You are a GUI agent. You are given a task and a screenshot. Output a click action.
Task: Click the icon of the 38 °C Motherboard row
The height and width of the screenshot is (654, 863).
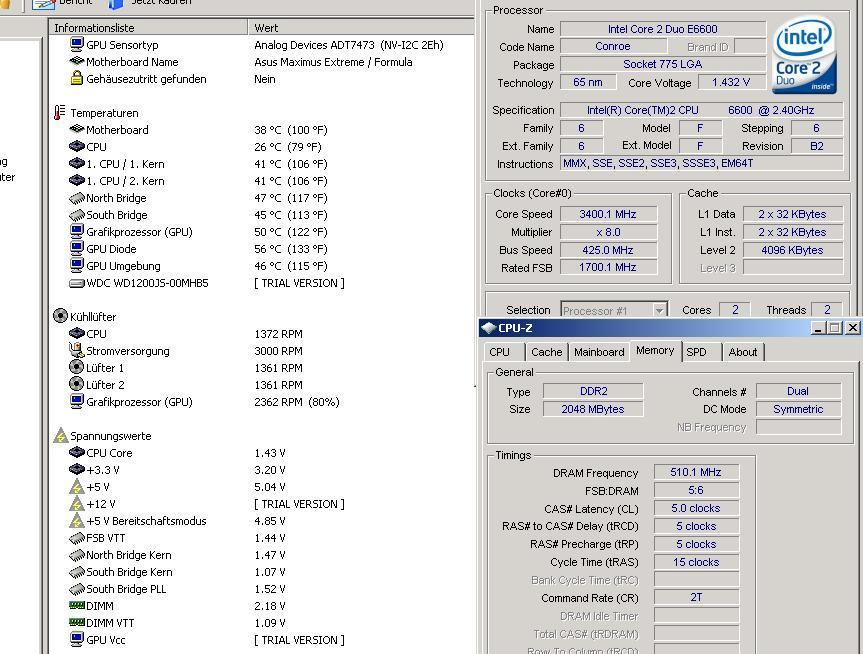tap(77, 129)
